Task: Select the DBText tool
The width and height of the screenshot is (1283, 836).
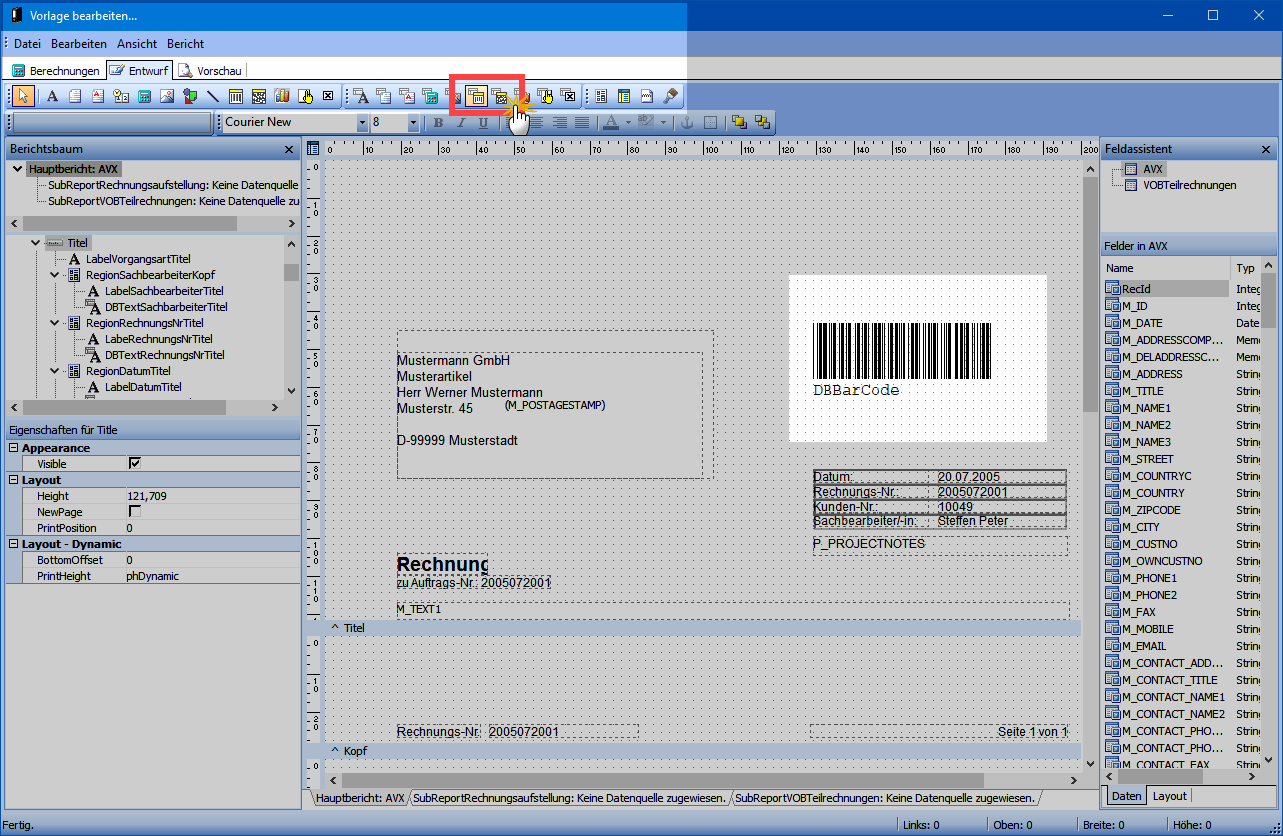Action: tap(363, 96)
